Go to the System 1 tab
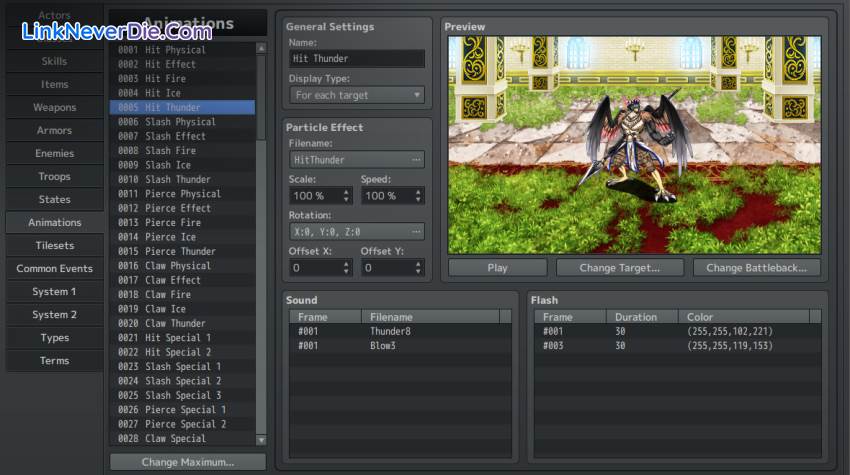The height and width of the screenshot is (475, 850). 54,292
